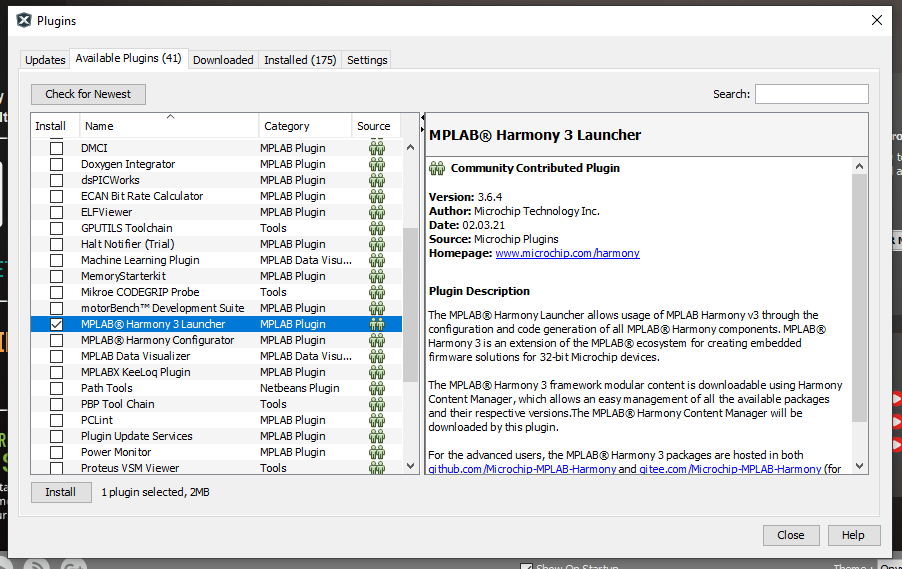Select the Available Plugins (41) tab
Screen dimensions: 902x569
tap(128, 58)
